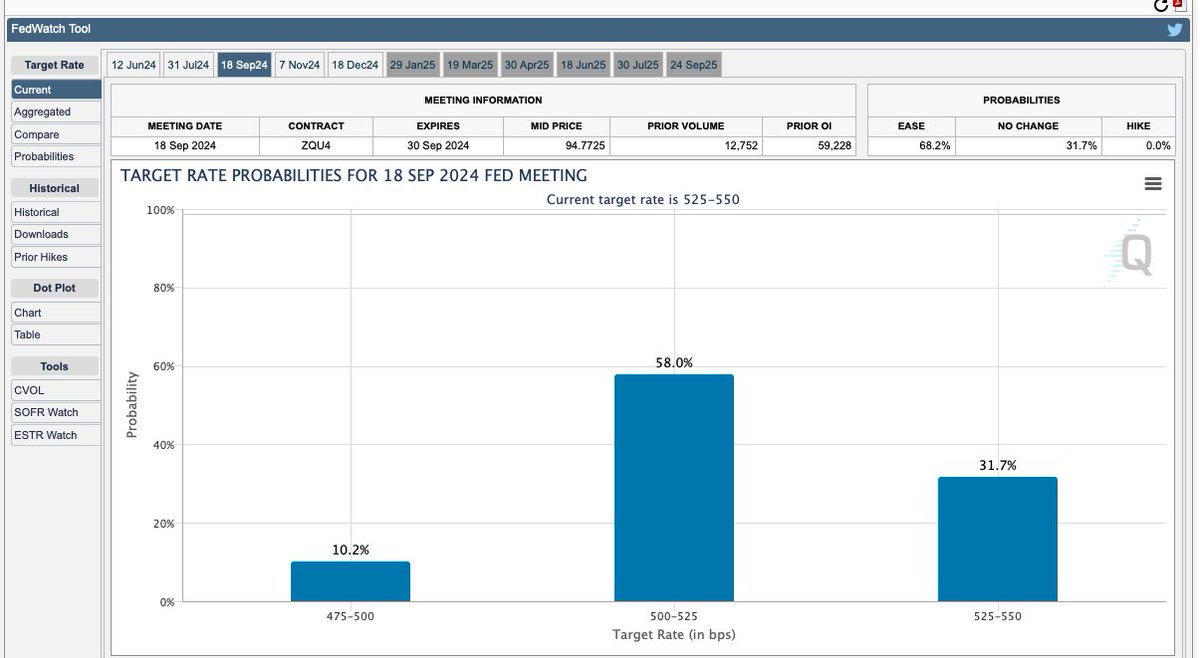Click the 30 Sep 2024 expires cell
1200x658 pixels.
[438, 146]
